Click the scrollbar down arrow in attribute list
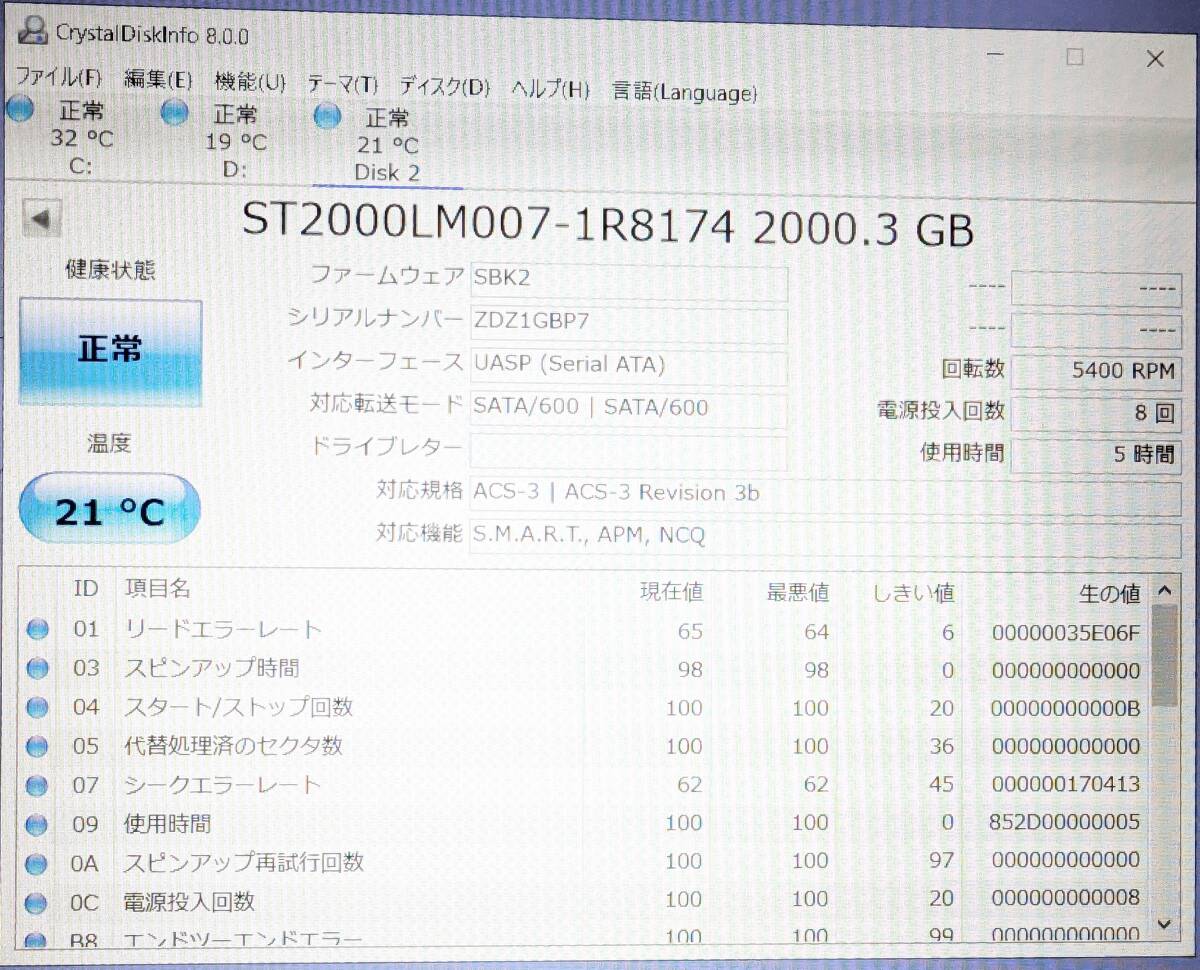This screenshot has height=970, width=1200. 1164,923
